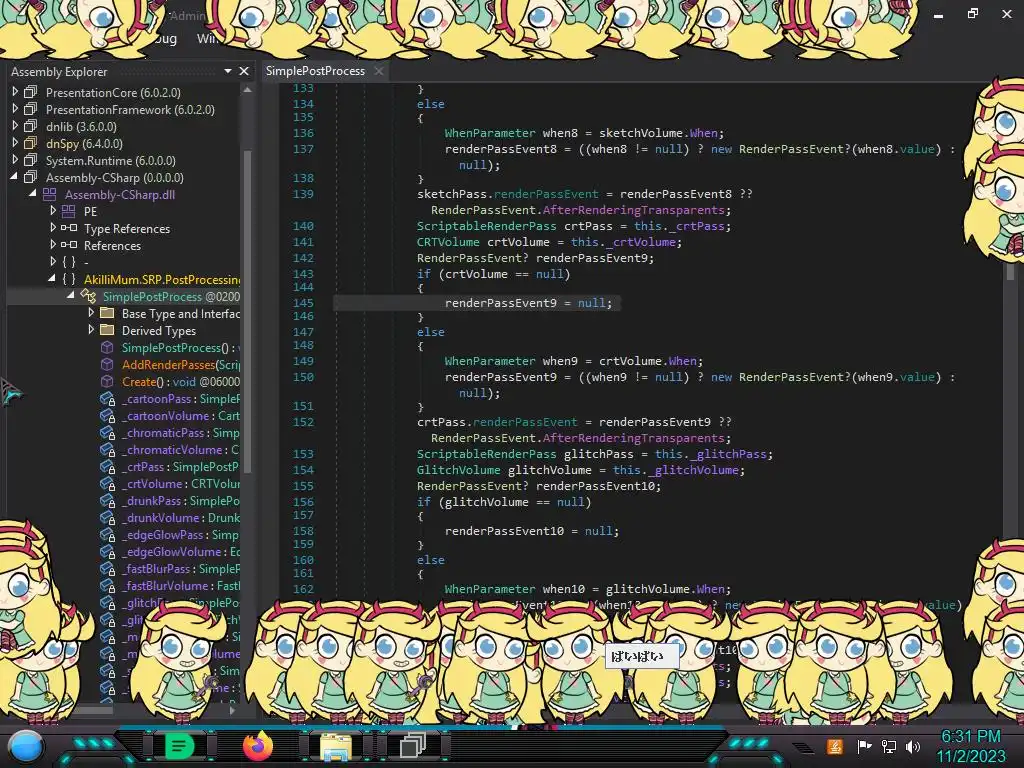
Task: Click the References node icon
Action: click(x=69, y=245)
